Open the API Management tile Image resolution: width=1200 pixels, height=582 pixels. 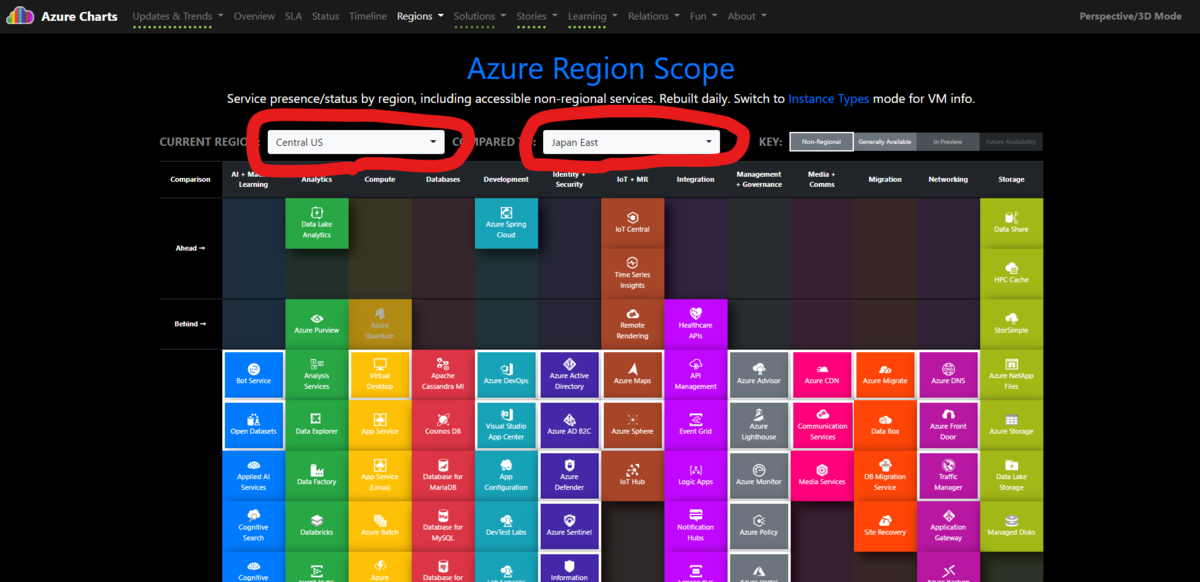tap(695, 375)
